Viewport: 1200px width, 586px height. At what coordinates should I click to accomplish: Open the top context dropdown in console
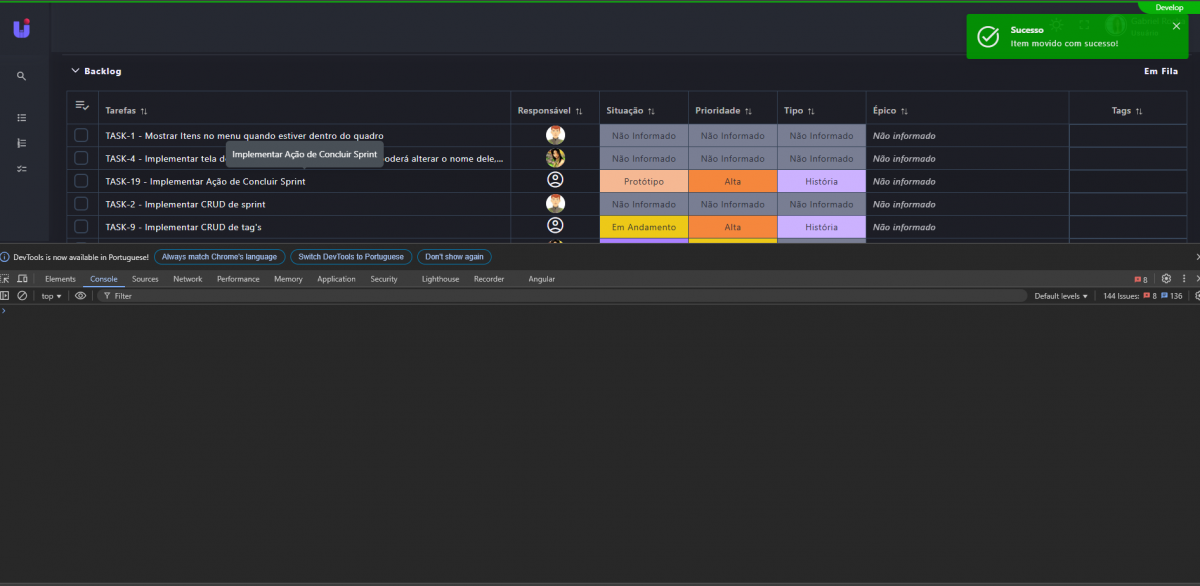(x=51, y=296)
